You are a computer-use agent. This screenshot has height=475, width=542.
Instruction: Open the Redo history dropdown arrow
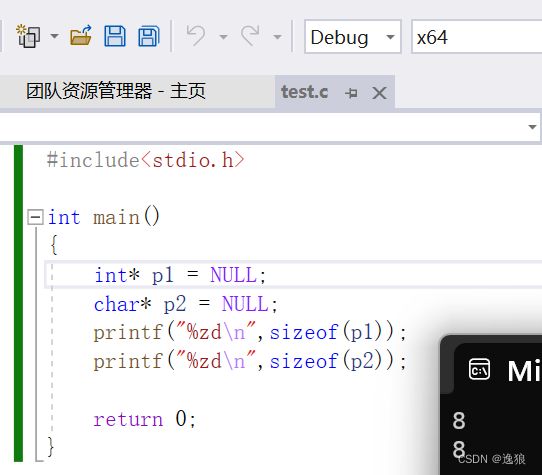[x=277, y=37]
